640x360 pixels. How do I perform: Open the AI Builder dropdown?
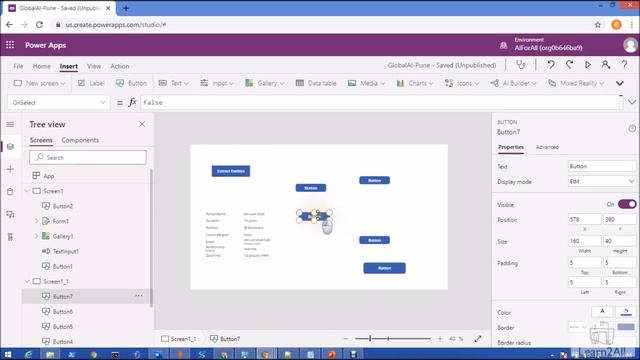pyautogui.click(x=513, y=83)
